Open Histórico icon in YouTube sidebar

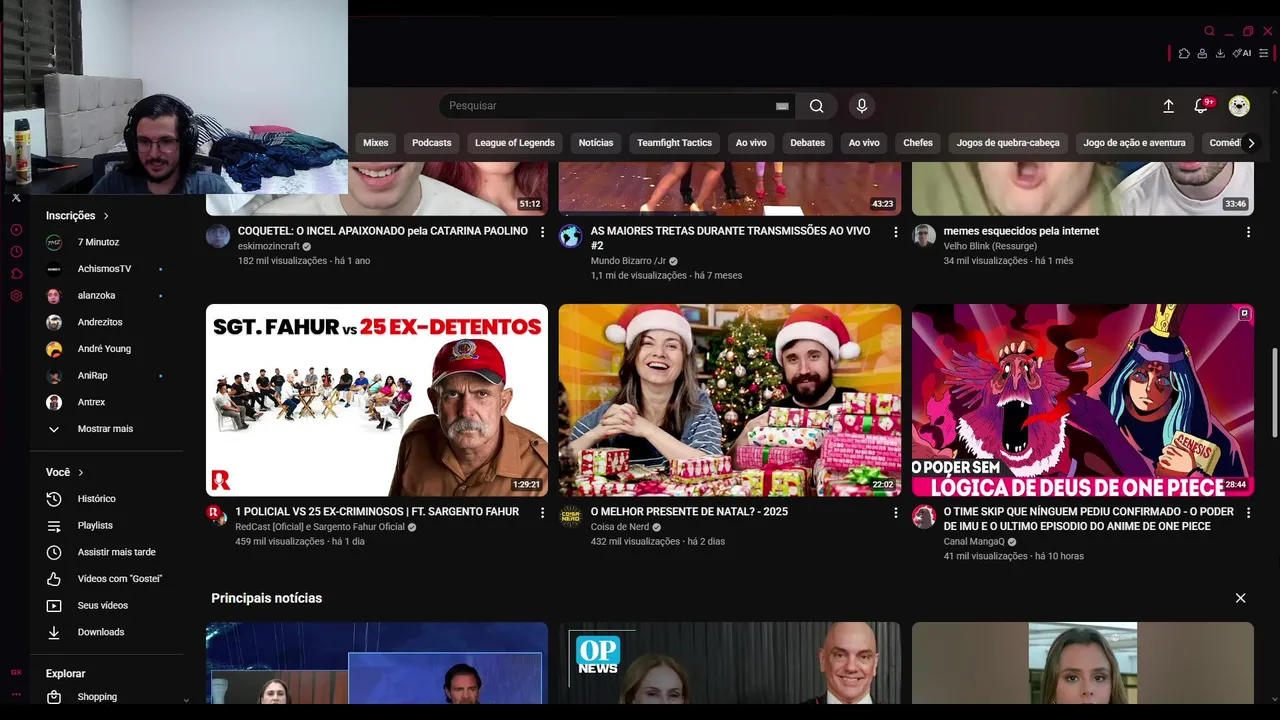(55, 499)
